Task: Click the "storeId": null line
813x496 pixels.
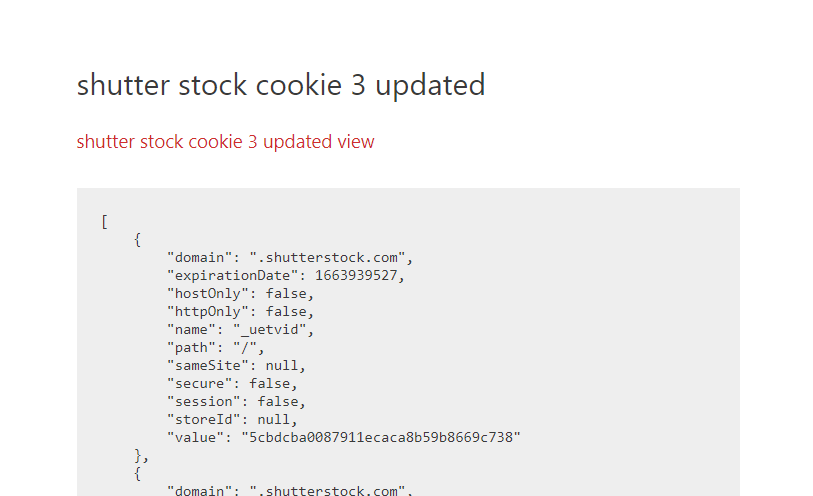Action: 232,419
